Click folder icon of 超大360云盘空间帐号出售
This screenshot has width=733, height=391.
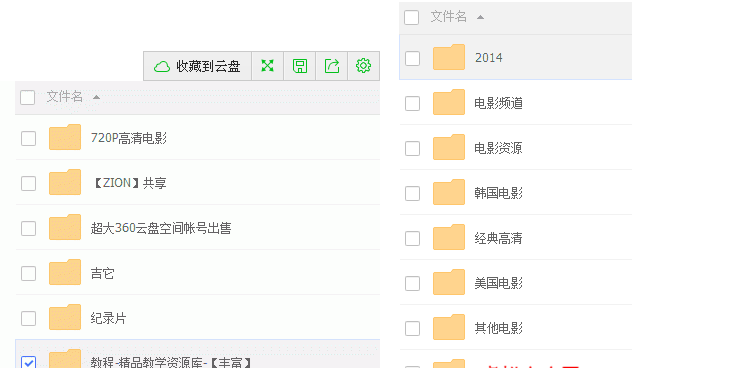tap(65, 227)
